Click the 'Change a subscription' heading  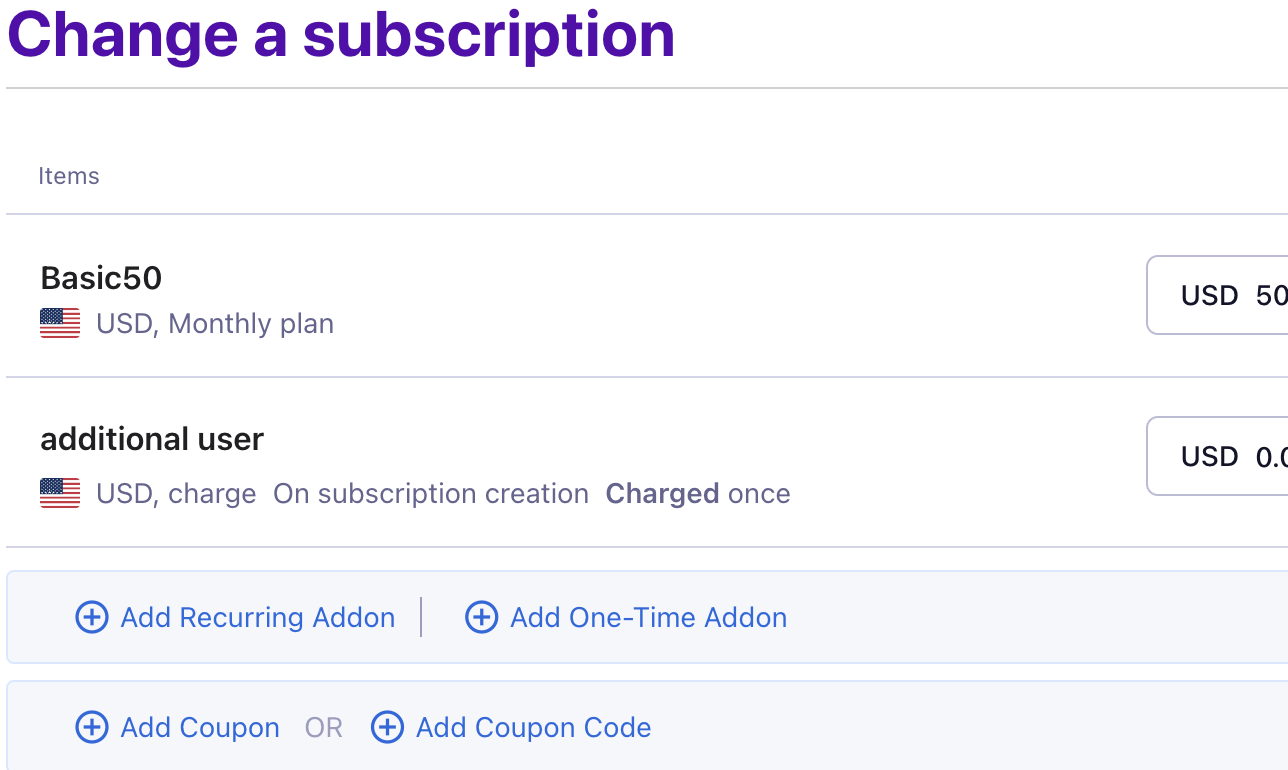tap(341, 34)
